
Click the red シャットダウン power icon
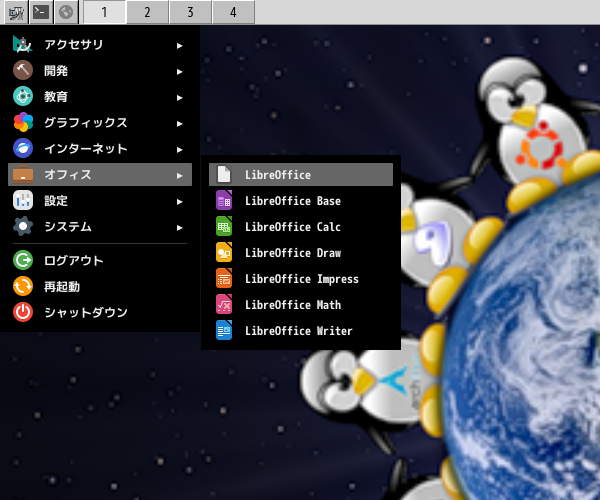(x=23, y=312)
